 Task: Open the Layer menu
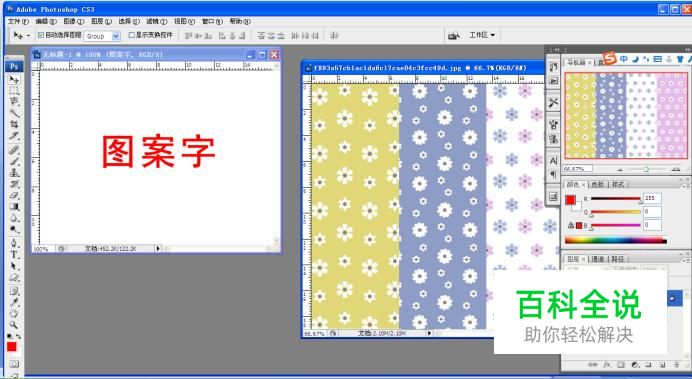pyautogui.click(x=101, y=21)
